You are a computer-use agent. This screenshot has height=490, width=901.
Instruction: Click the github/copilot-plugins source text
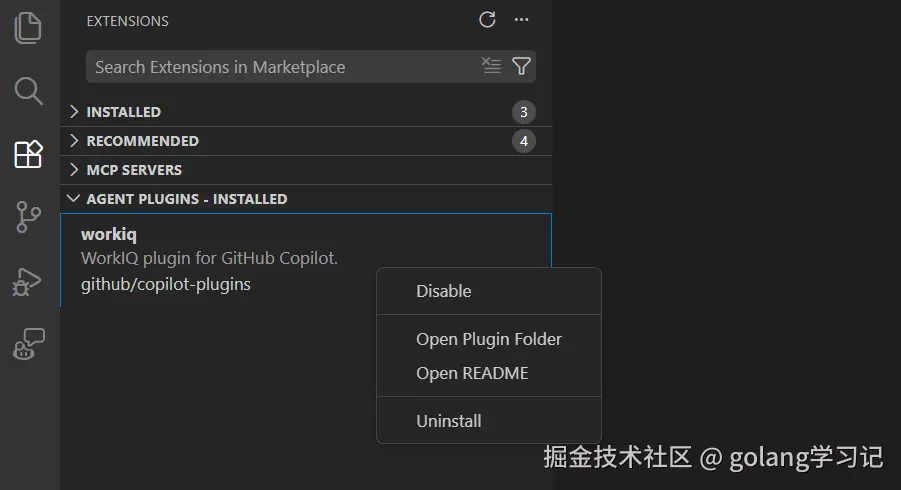[x=165, y=284]
